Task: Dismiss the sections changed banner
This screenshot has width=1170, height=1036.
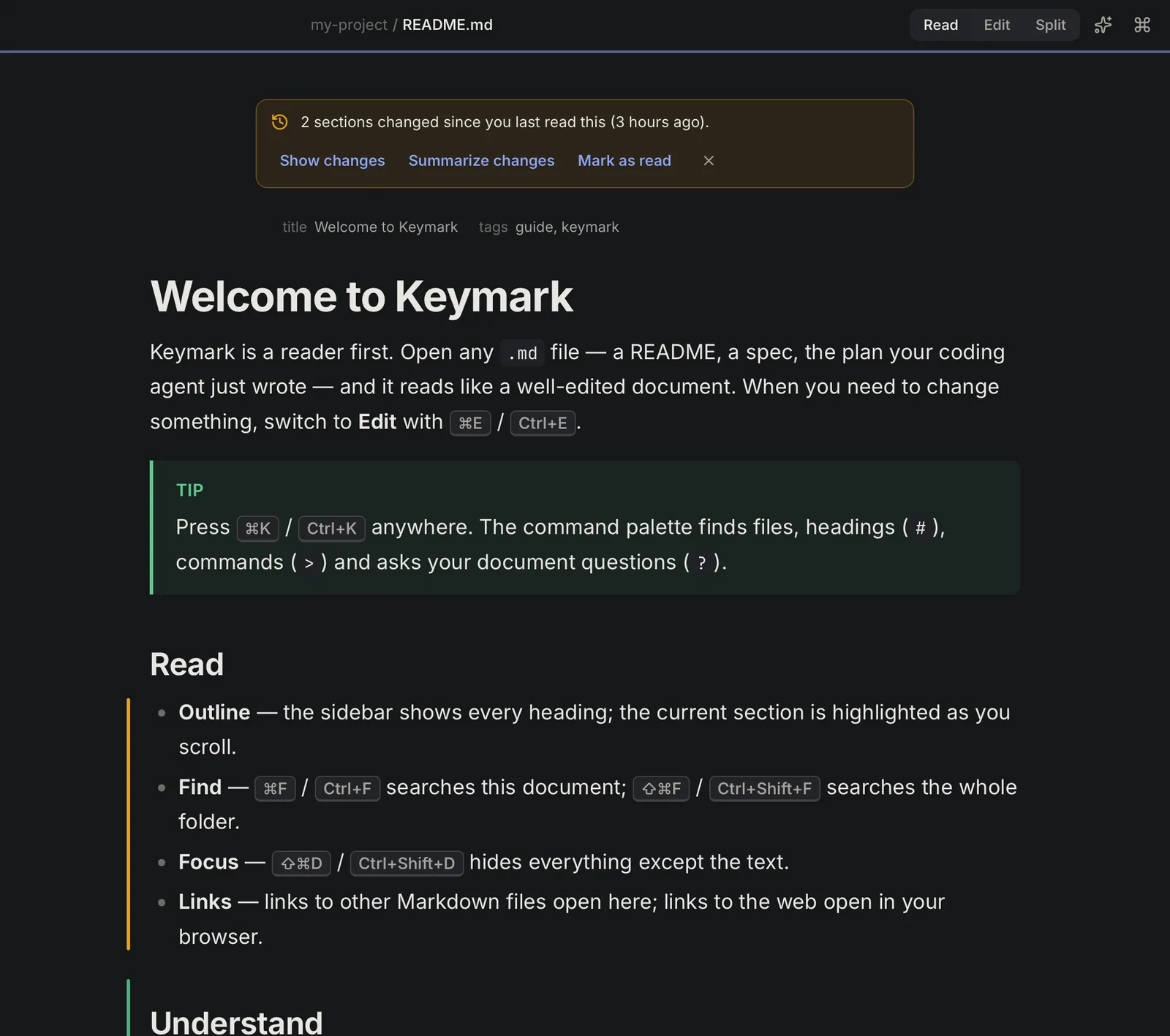Action: (709, 161)
